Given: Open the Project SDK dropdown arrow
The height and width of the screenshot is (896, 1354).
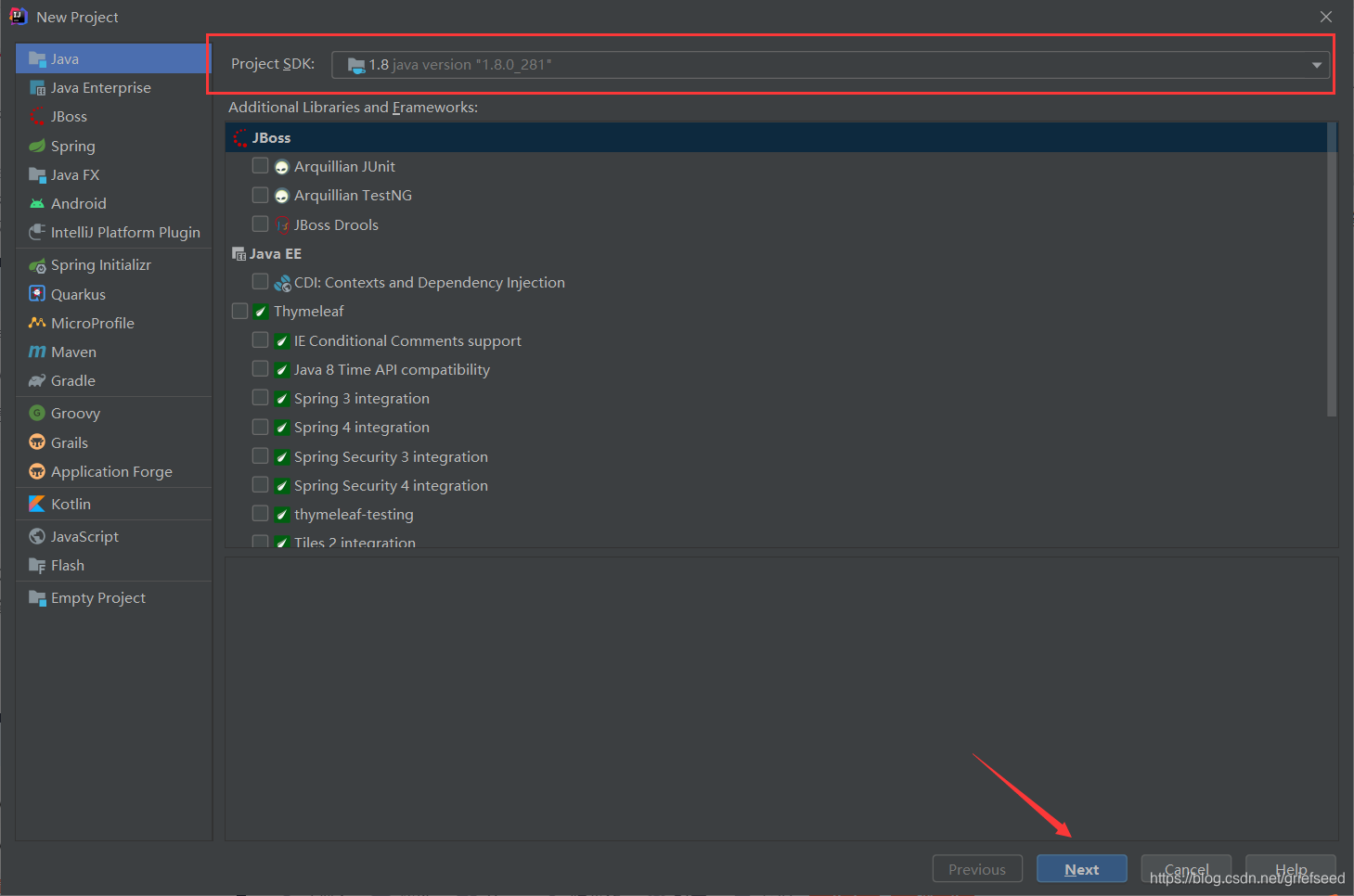Looking at the screenshot, I should (1316, 65).
